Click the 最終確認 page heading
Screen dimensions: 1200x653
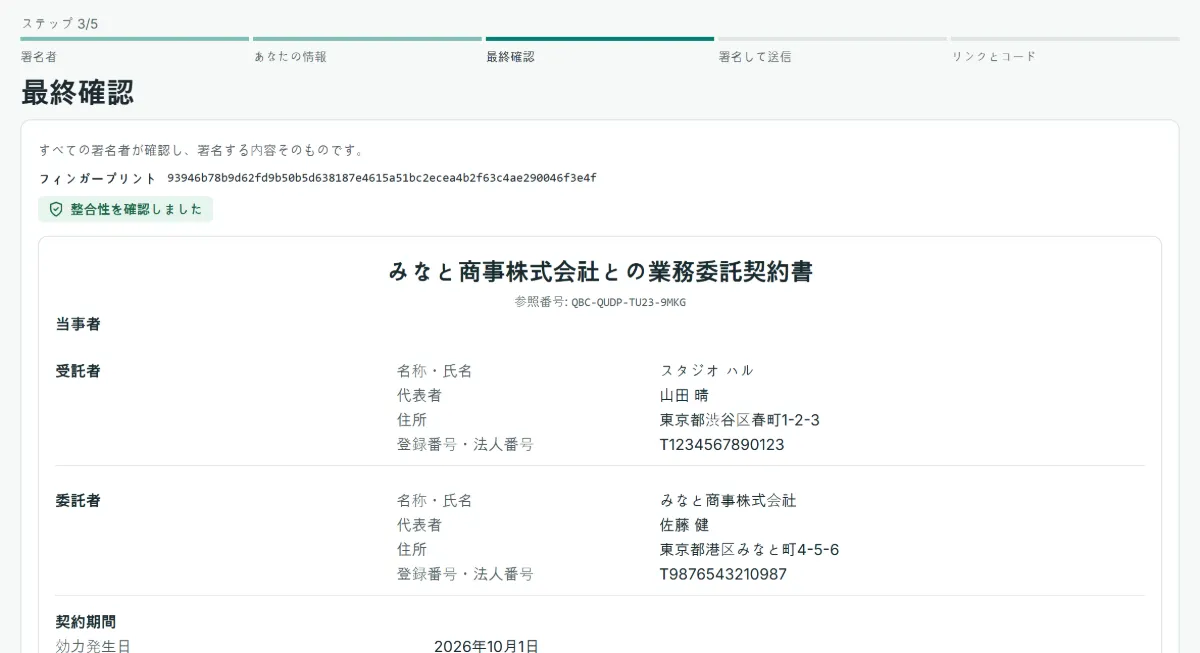78,93
